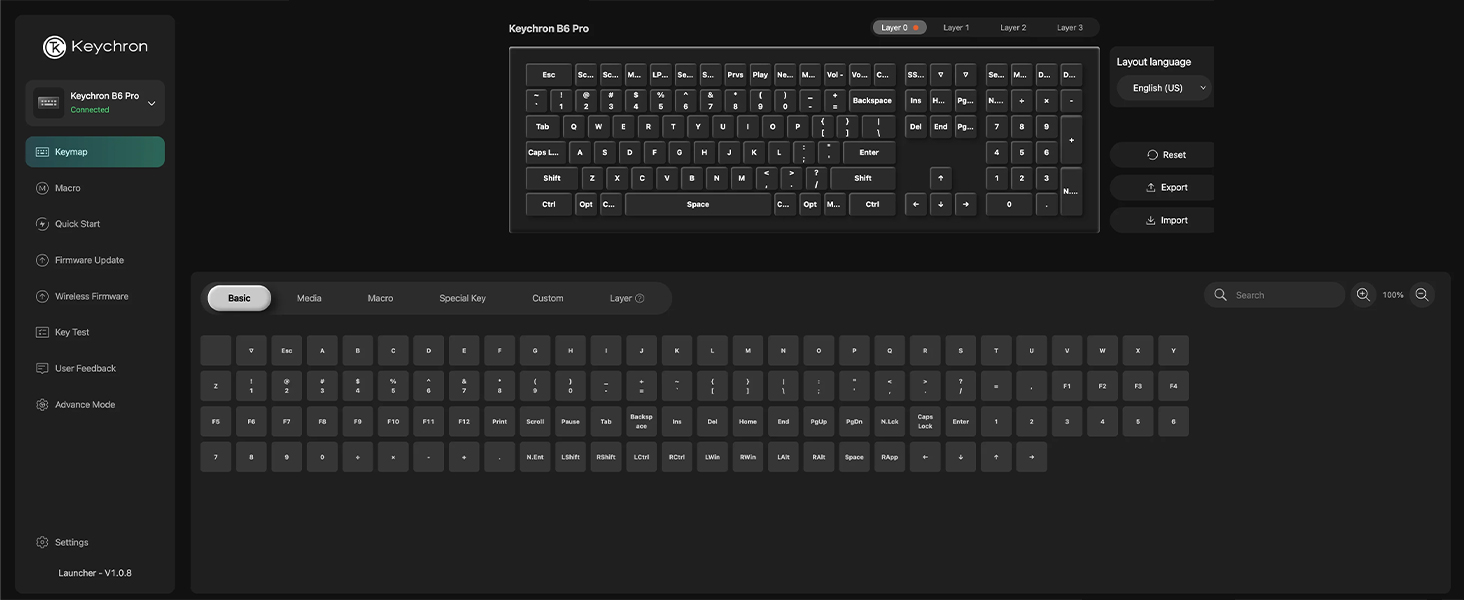The image size is (1464, 600).
Task: Export the keymap with the Export button
Action: click(1162, 187)
